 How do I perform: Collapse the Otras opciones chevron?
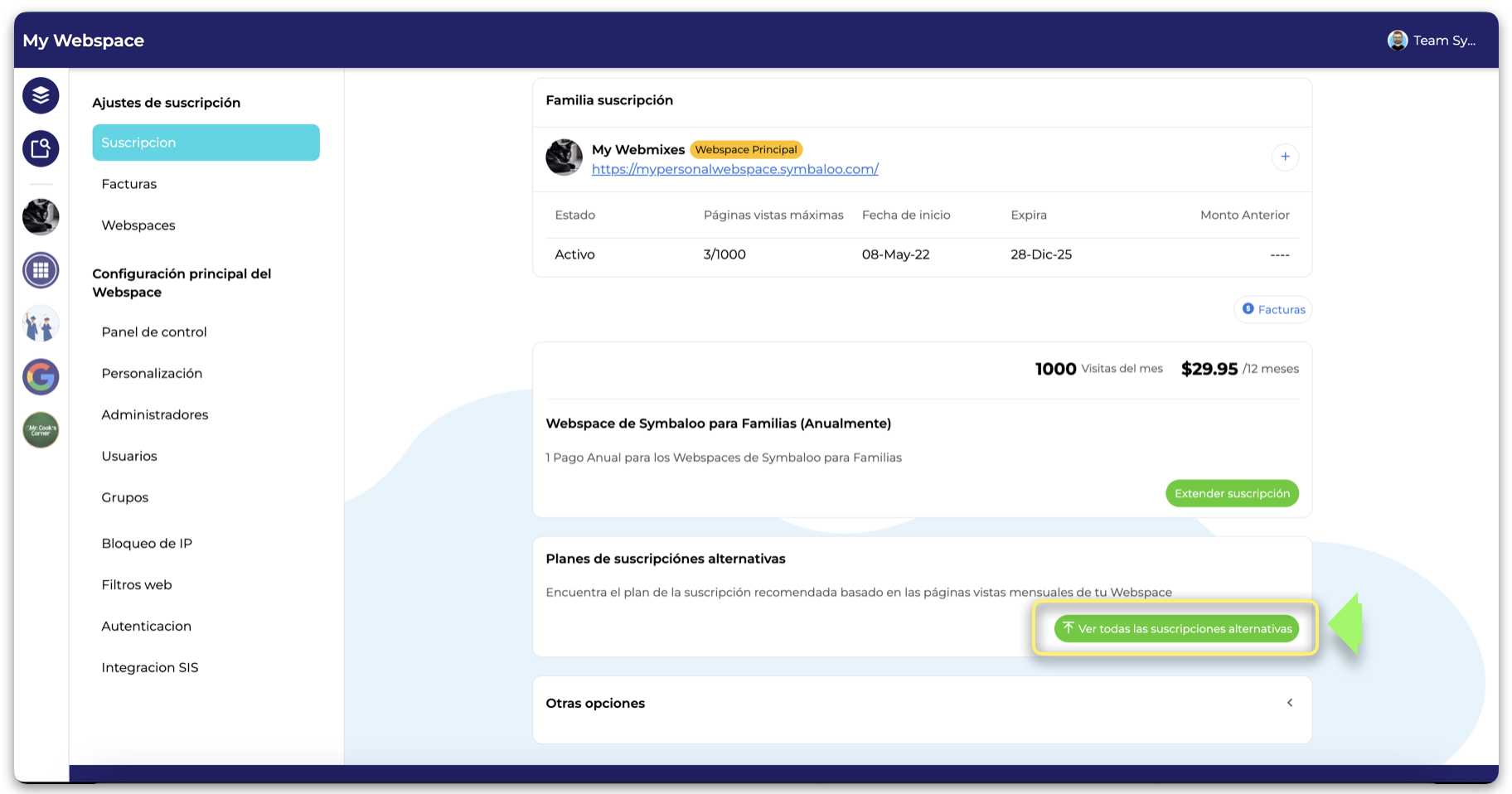coord(1290,703)
